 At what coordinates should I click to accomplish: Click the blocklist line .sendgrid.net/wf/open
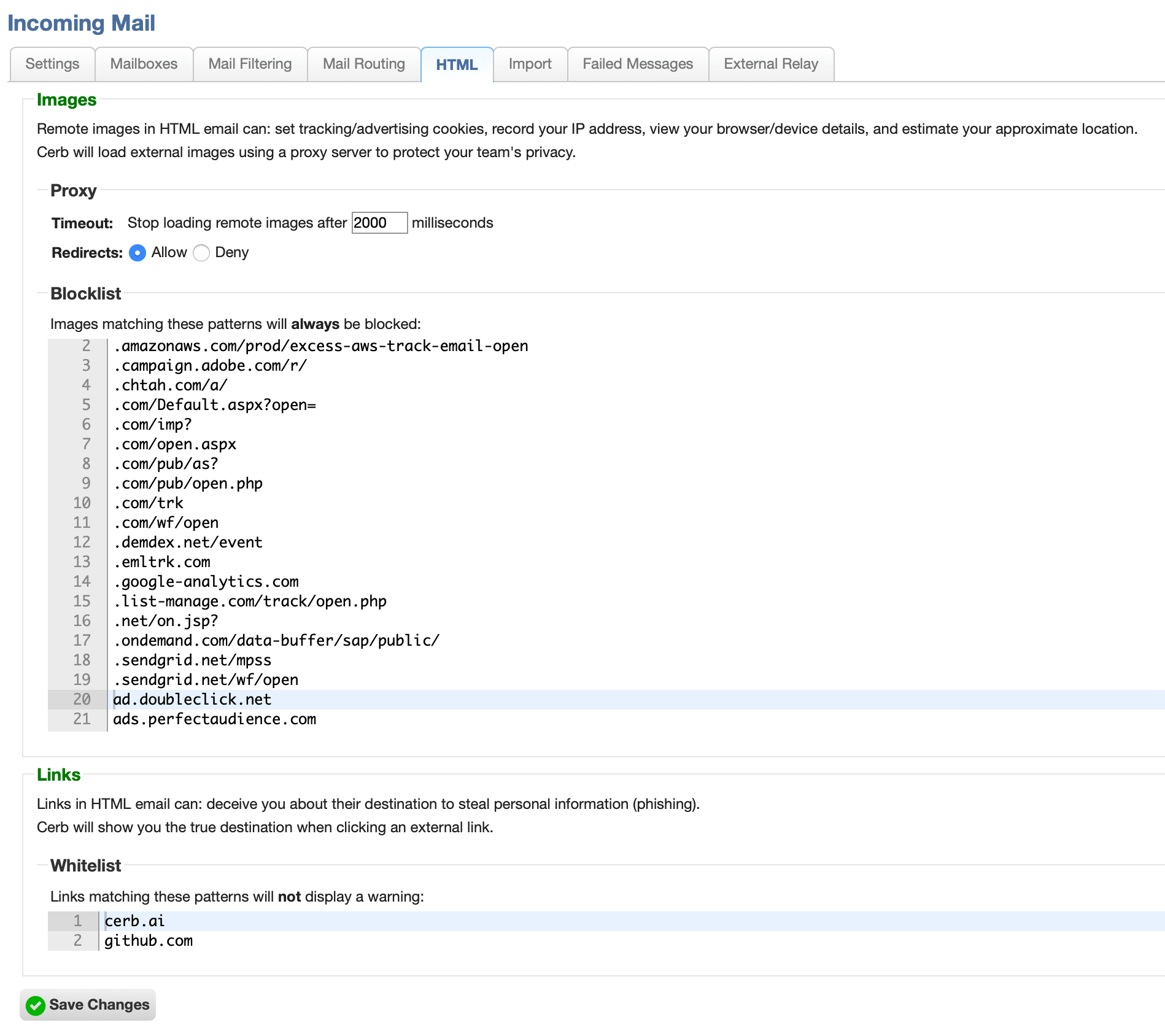pyautogui.click(x=206, y=680)
